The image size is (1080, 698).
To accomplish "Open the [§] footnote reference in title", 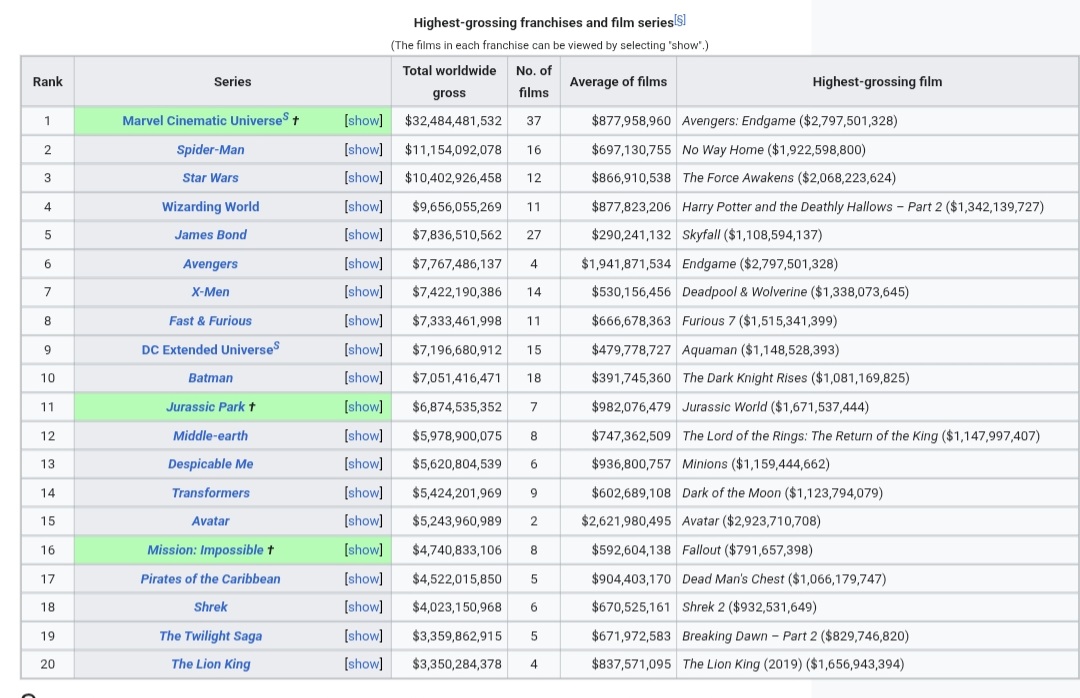I will tap(680, 20).
